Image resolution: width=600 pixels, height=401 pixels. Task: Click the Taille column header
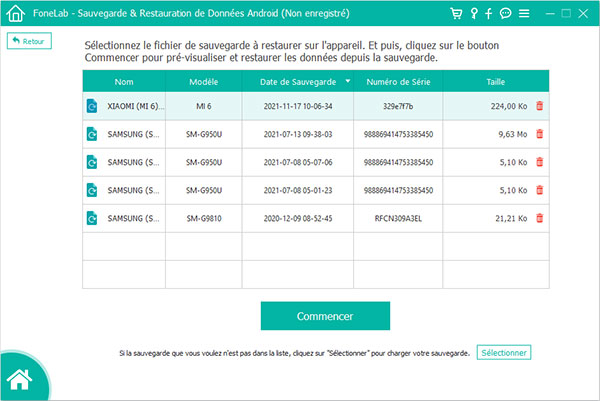tap(496, 81)
